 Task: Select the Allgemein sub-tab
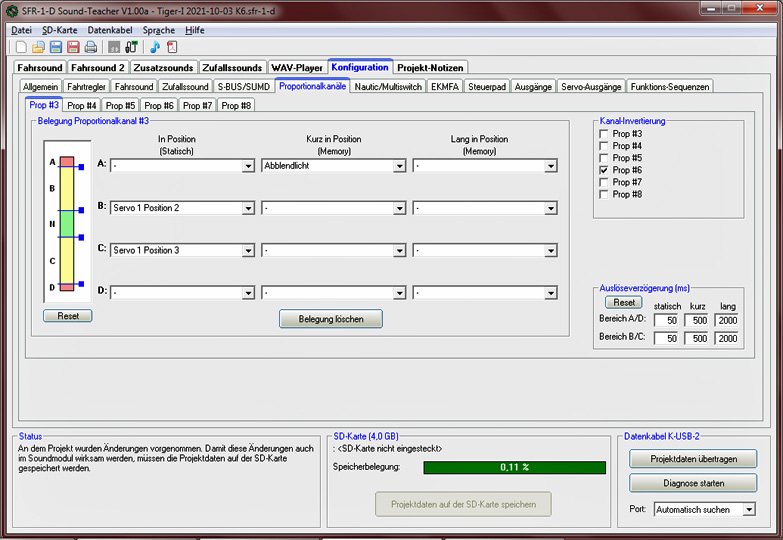click(x=40, y=86)
